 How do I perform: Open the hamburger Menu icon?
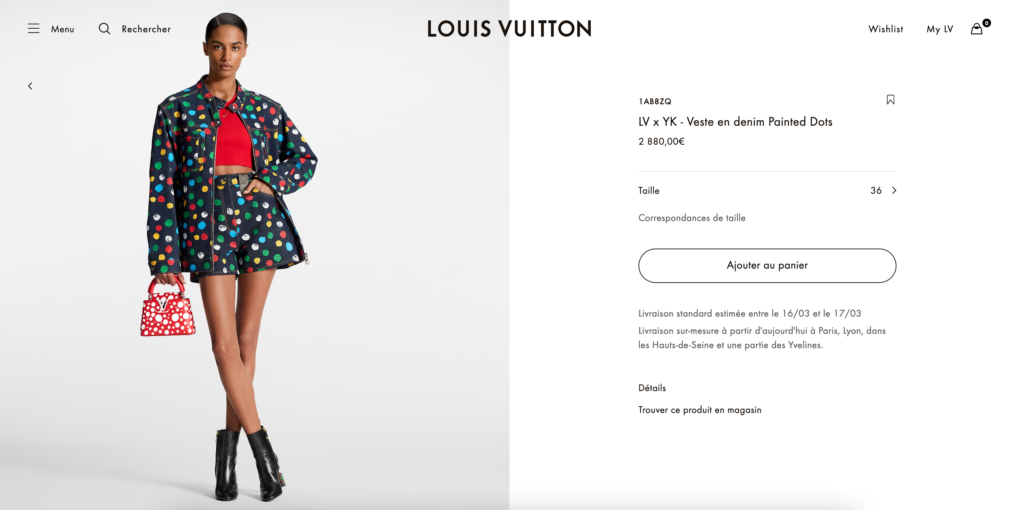point(33,29)
